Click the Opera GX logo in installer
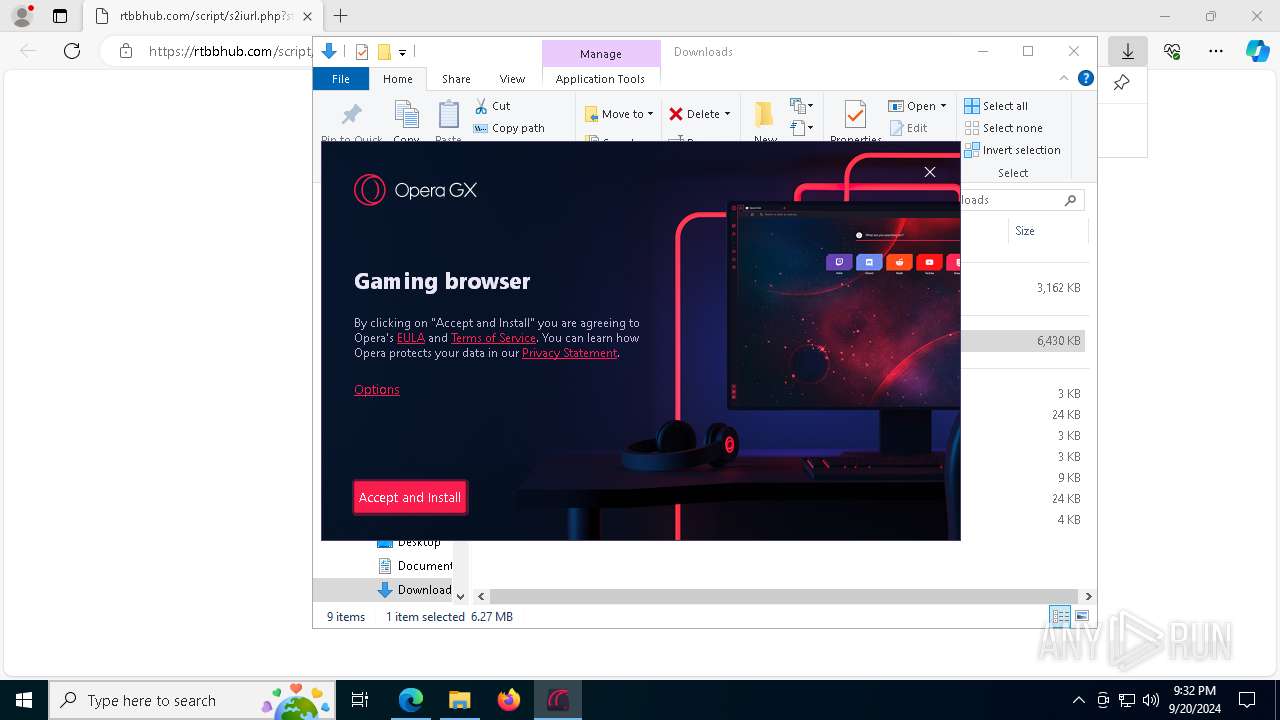 (x=415, y=190)
